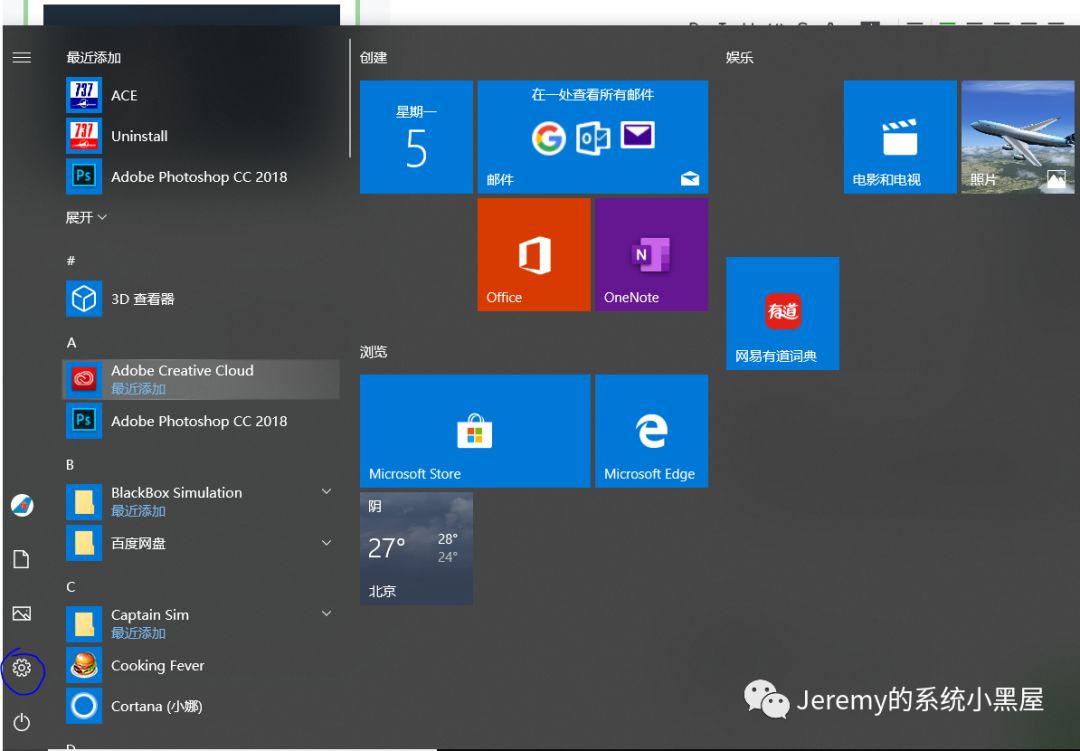Click the A letter index header
Screen dimensions: 1080x751
point(71,342)
